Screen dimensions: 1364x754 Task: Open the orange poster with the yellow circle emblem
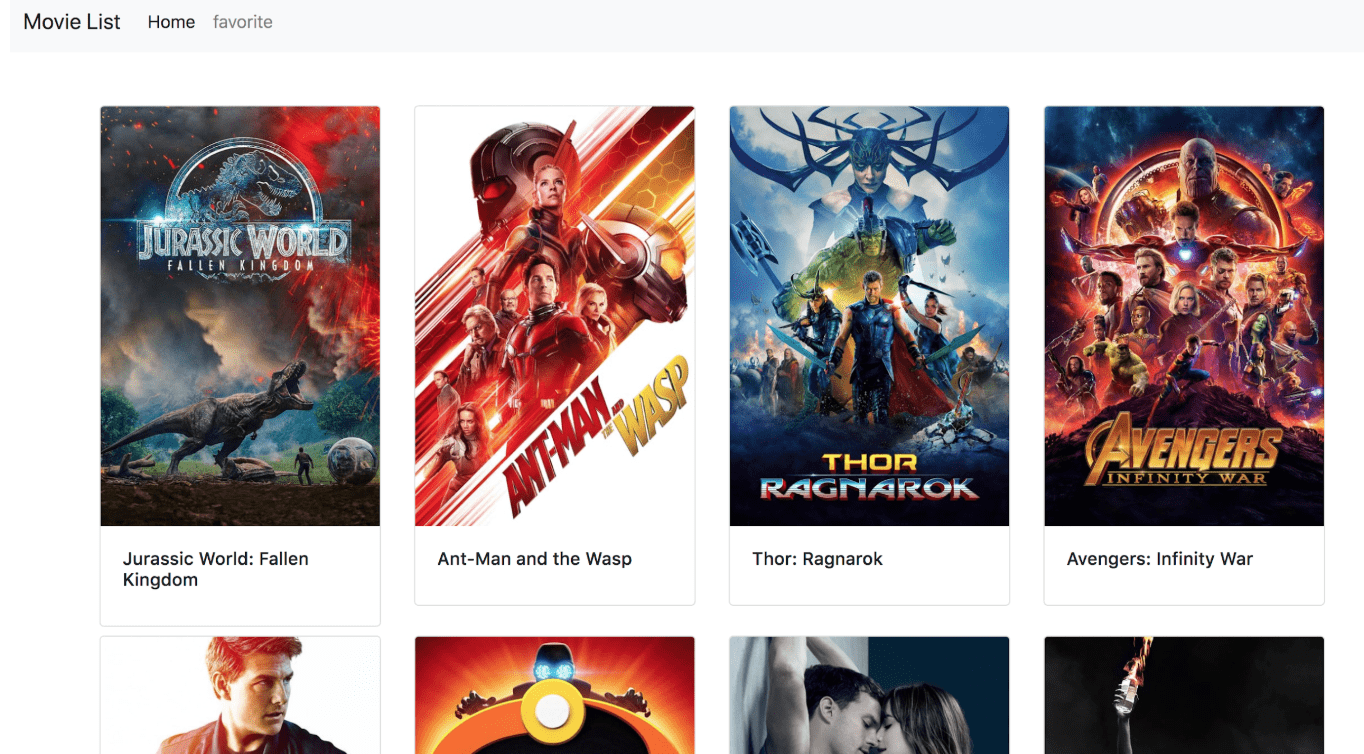(555, 696)
